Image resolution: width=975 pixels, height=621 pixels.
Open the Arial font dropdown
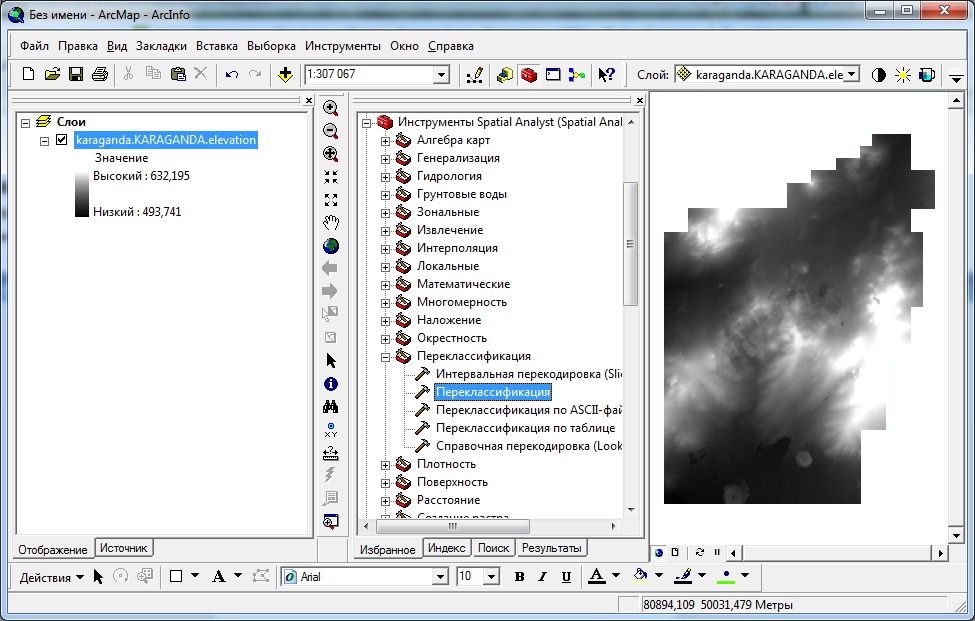click(x=440, y=577)
